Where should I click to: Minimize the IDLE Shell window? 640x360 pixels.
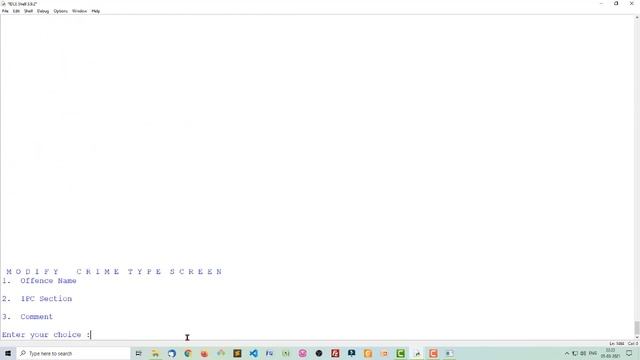601,4
